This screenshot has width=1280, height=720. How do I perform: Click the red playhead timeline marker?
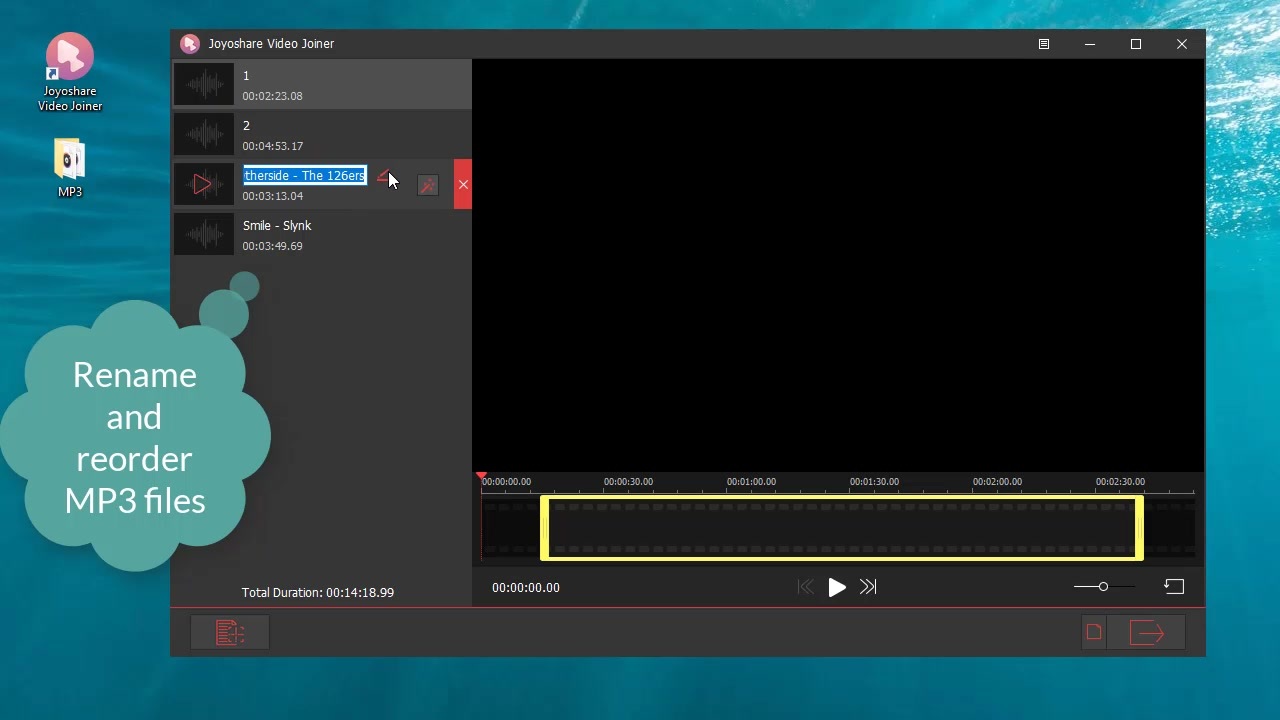(x=481, y=477)
